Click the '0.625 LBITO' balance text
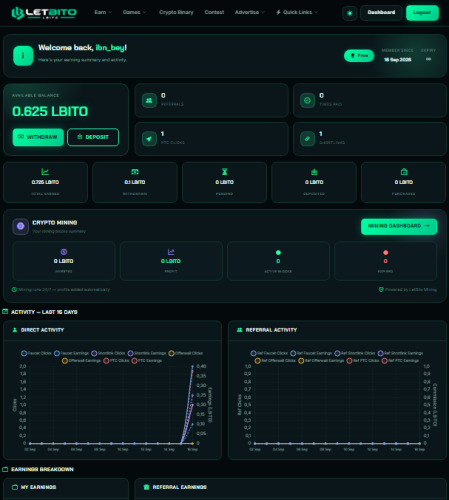Screen dimensions: 449x500 pyautogui.click(x=50, y=111)
